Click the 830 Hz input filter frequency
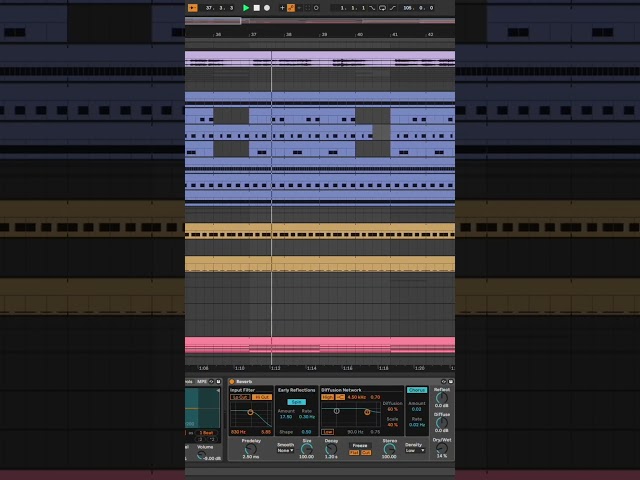 (238, 432)
